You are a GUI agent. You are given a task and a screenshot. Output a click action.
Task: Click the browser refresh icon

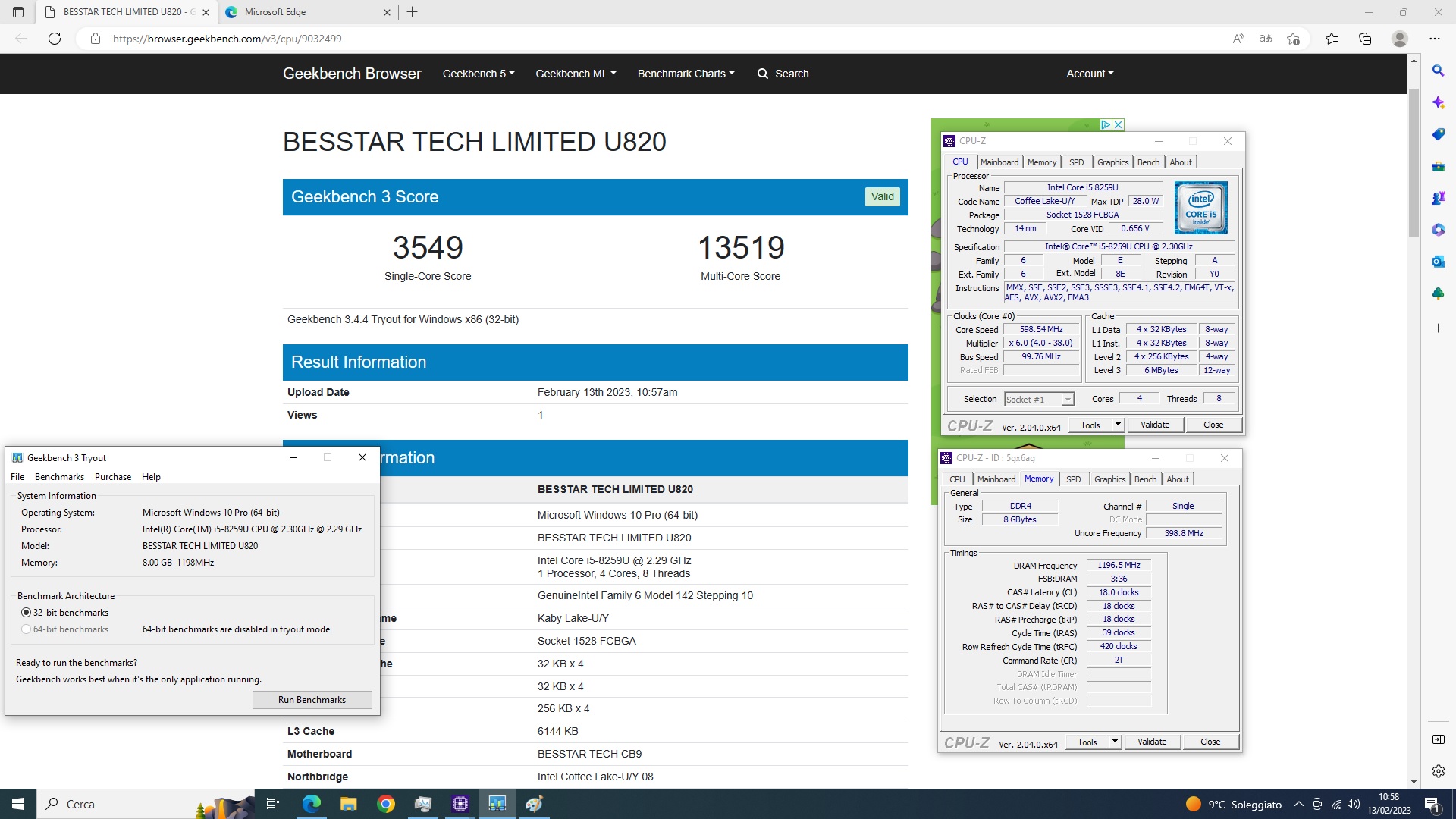[55, 39]
